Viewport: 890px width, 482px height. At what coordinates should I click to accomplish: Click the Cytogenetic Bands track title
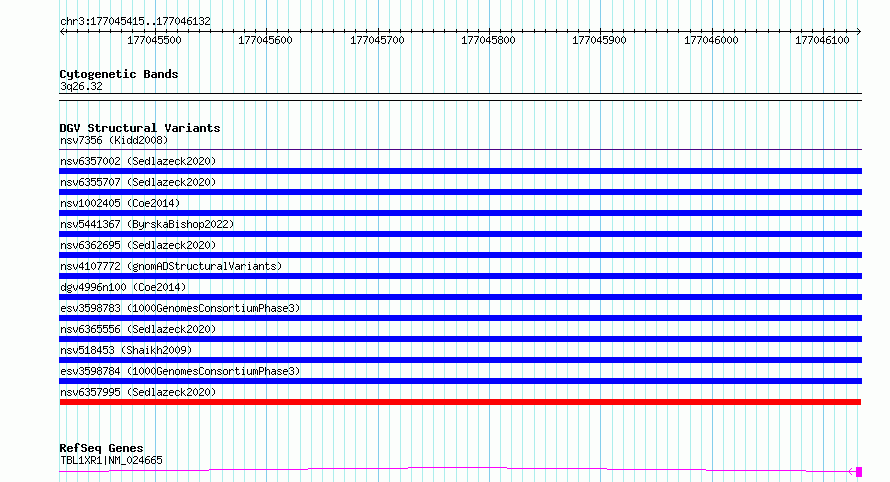coord(119,74)
